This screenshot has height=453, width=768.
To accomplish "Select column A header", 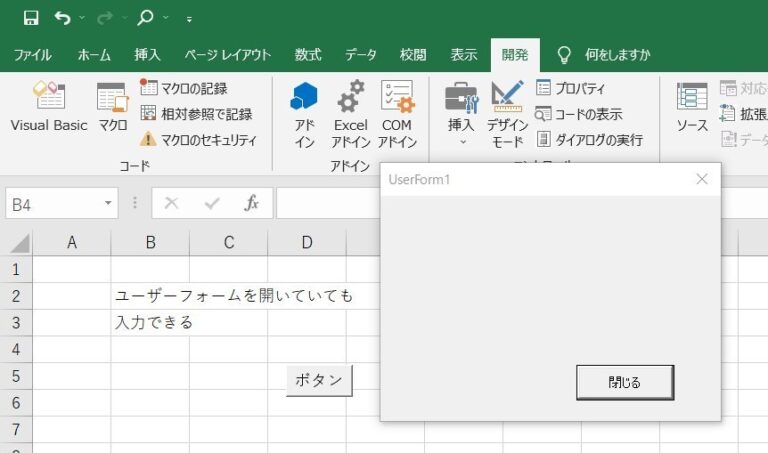I will [x=72, y=242].
